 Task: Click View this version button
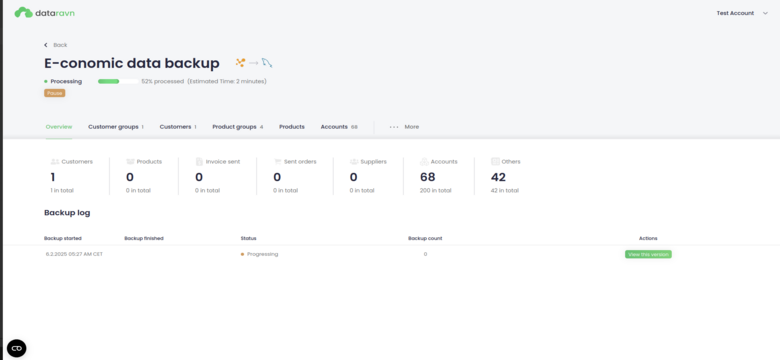(648, 254)
